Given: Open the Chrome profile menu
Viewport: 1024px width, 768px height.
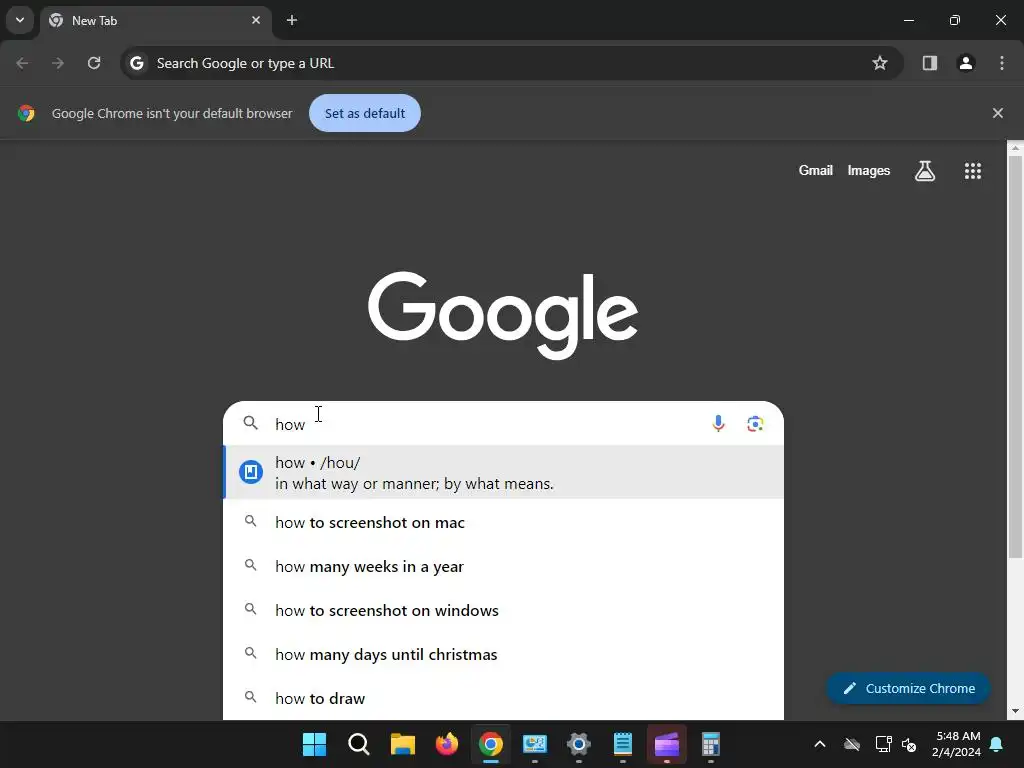Looking at the screenshot, I should coord(965,63).
